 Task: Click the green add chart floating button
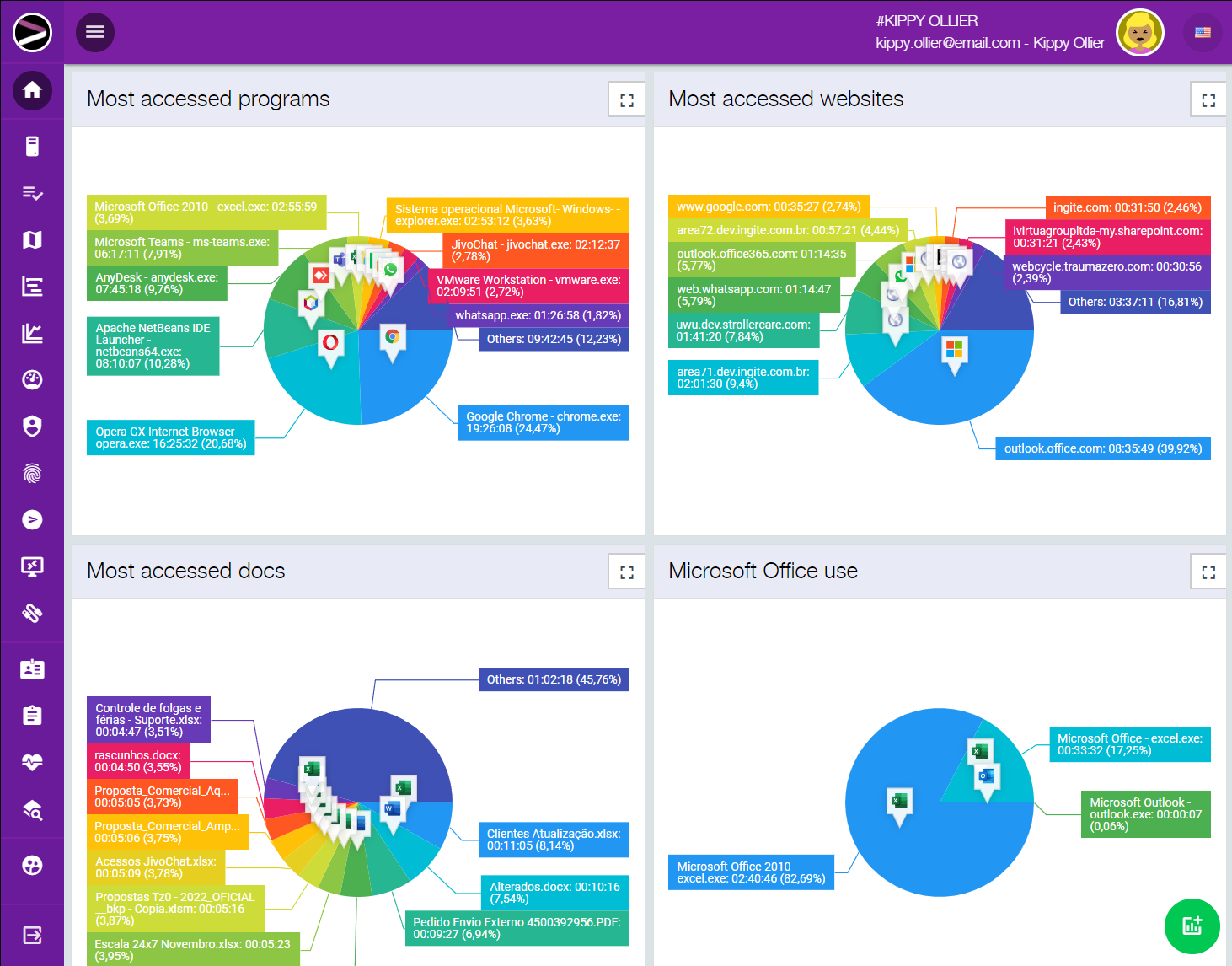[1192, 926]
